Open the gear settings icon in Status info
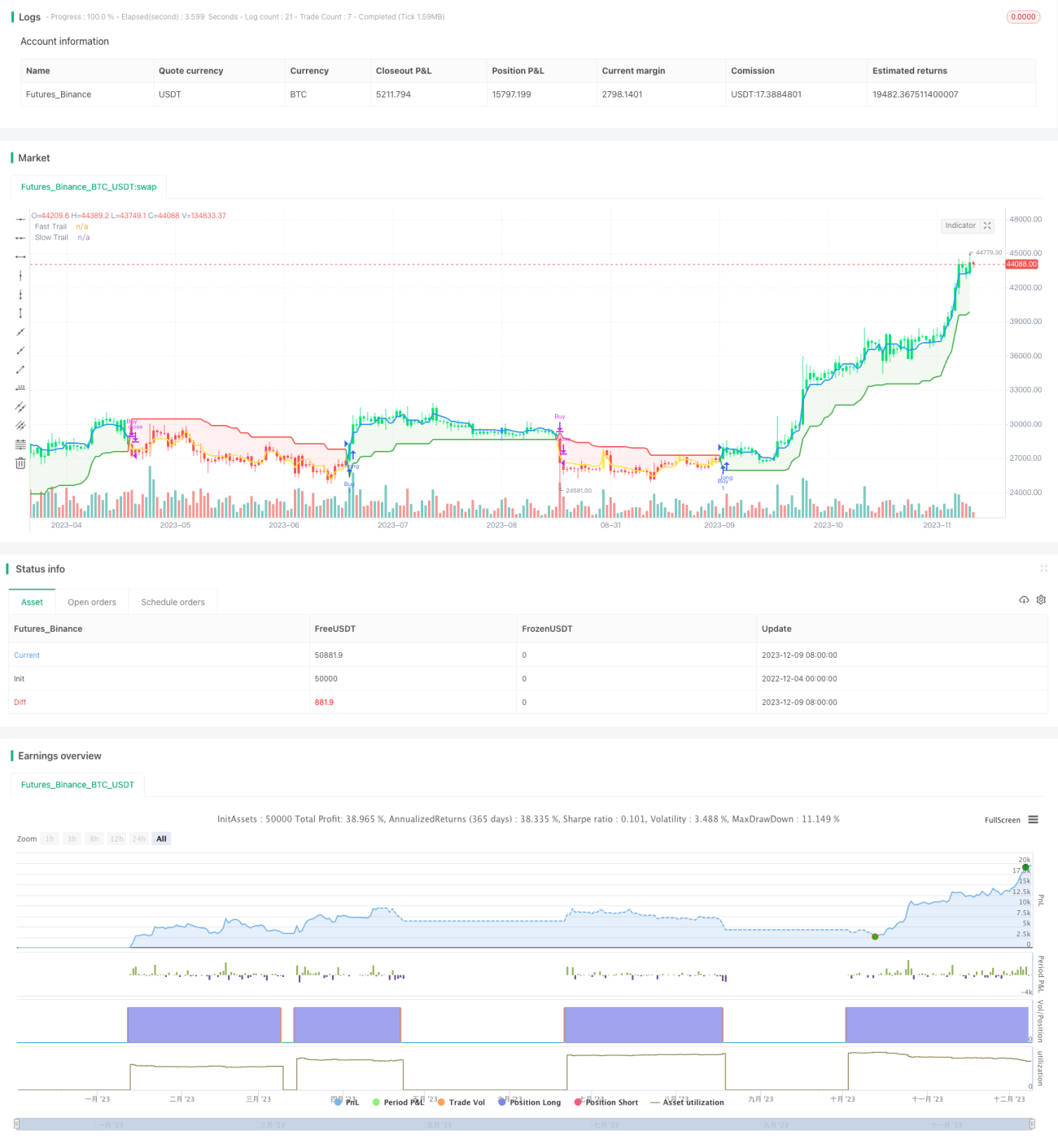 (x=1041, y=599)
